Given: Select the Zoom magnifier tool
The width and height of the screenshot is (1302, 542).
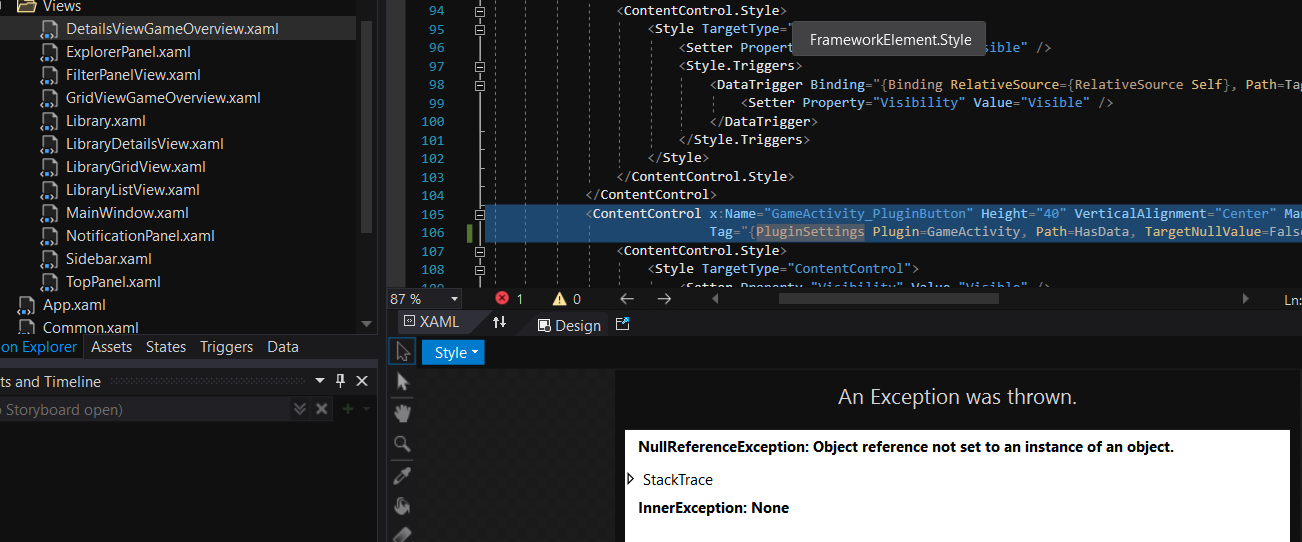Looking at the screenshot, I should (403, 444).
